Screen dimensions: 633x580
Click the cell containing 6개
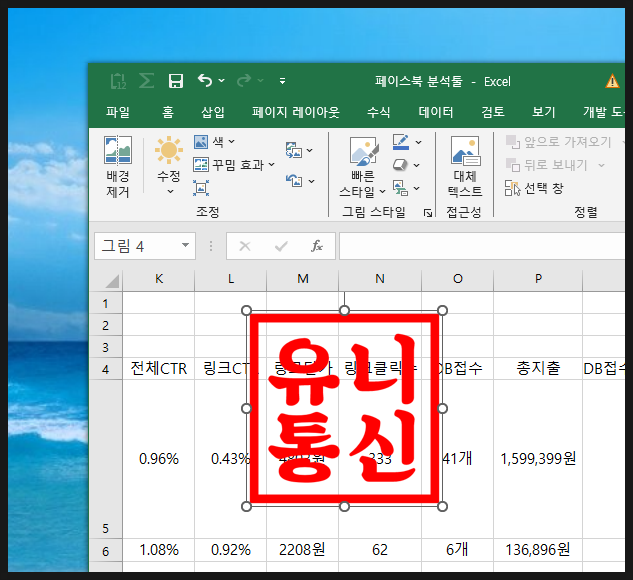click(x=457, y=550)
